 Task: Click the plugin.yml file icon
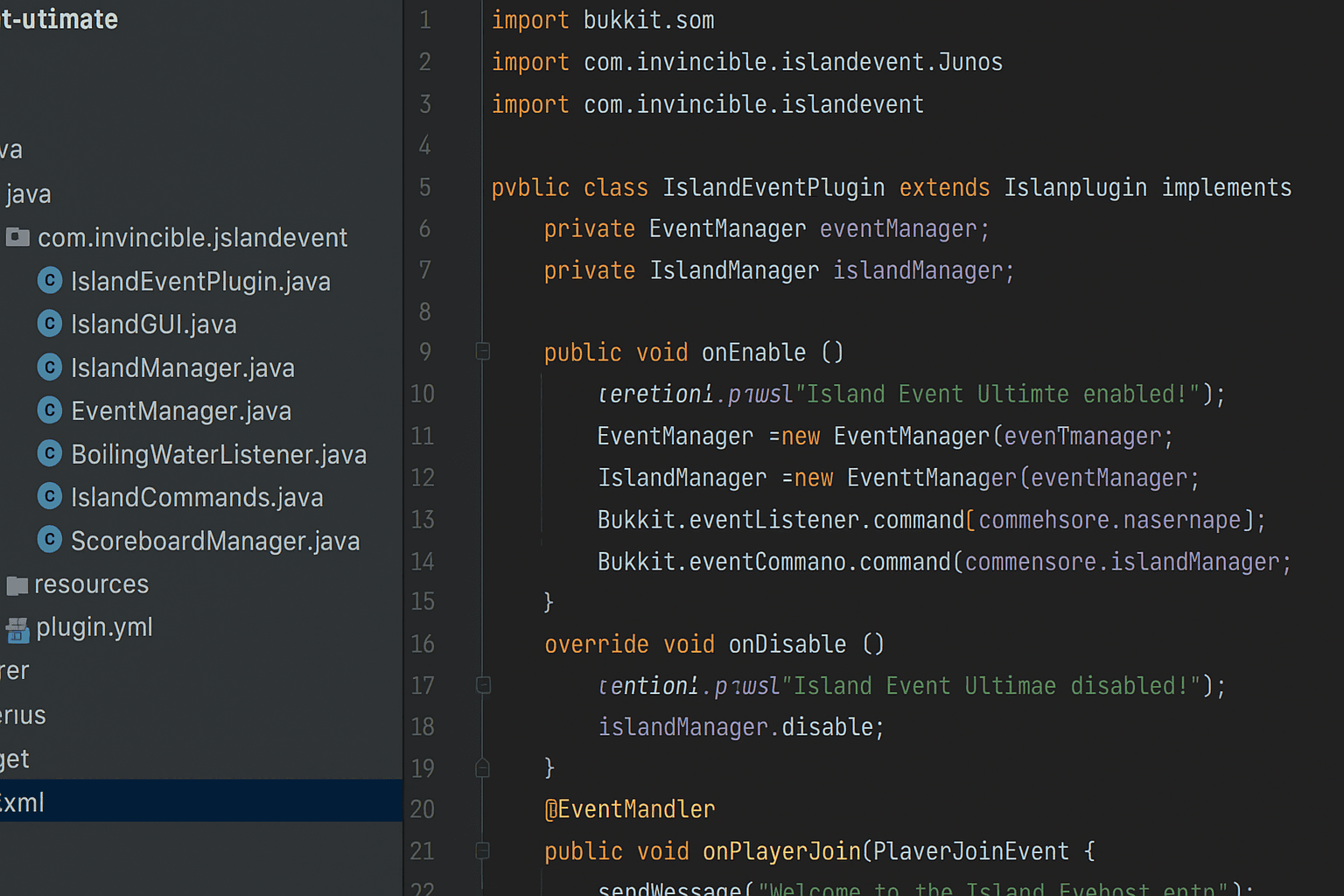pyautogui.click(x=17, y=626)
